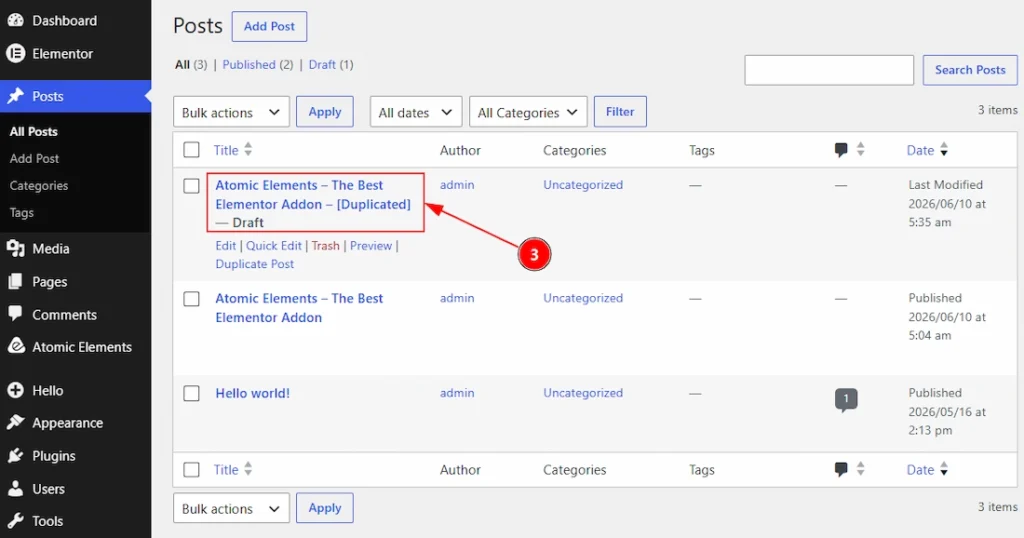Click Preview under the duplicated post
1024x538 pixels.
[x=371, y=245]
